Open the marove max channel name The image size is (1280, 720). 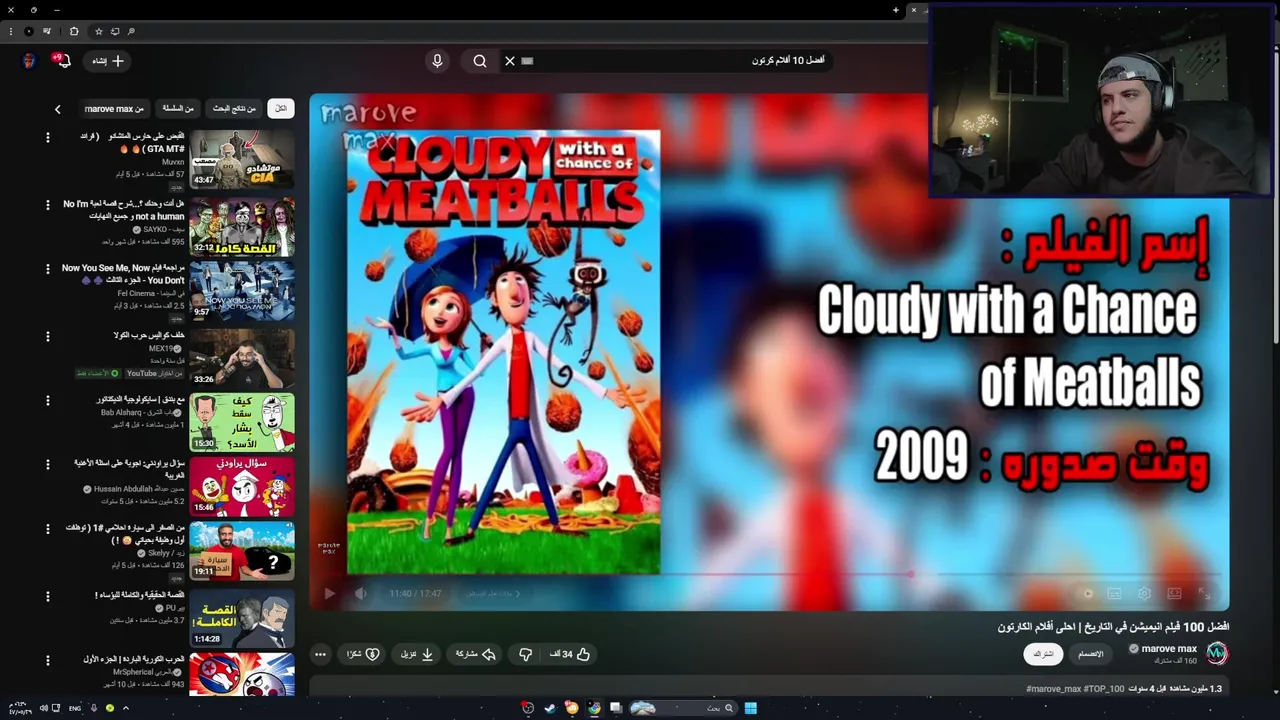[1169, 649]
